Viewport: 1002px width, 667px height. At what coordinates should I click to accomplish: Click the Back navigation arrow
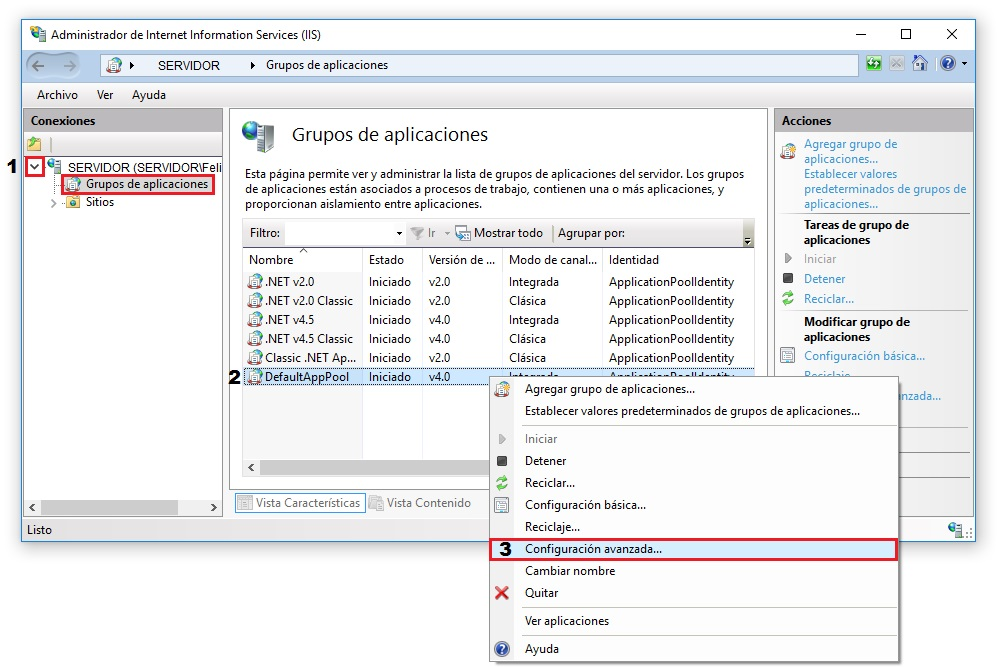[x=38, y=65]
